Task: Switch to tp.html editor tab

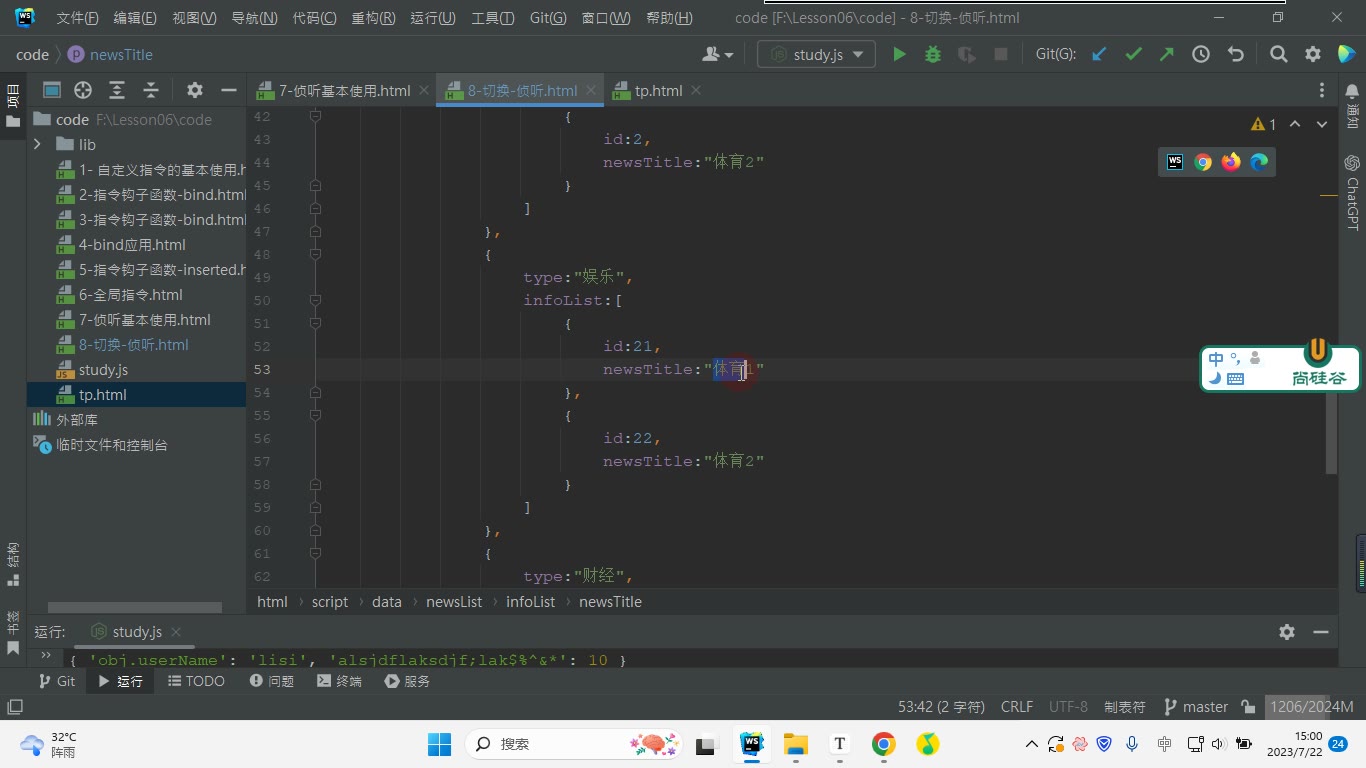Action: pyautogui.click(x=658, y=90)
